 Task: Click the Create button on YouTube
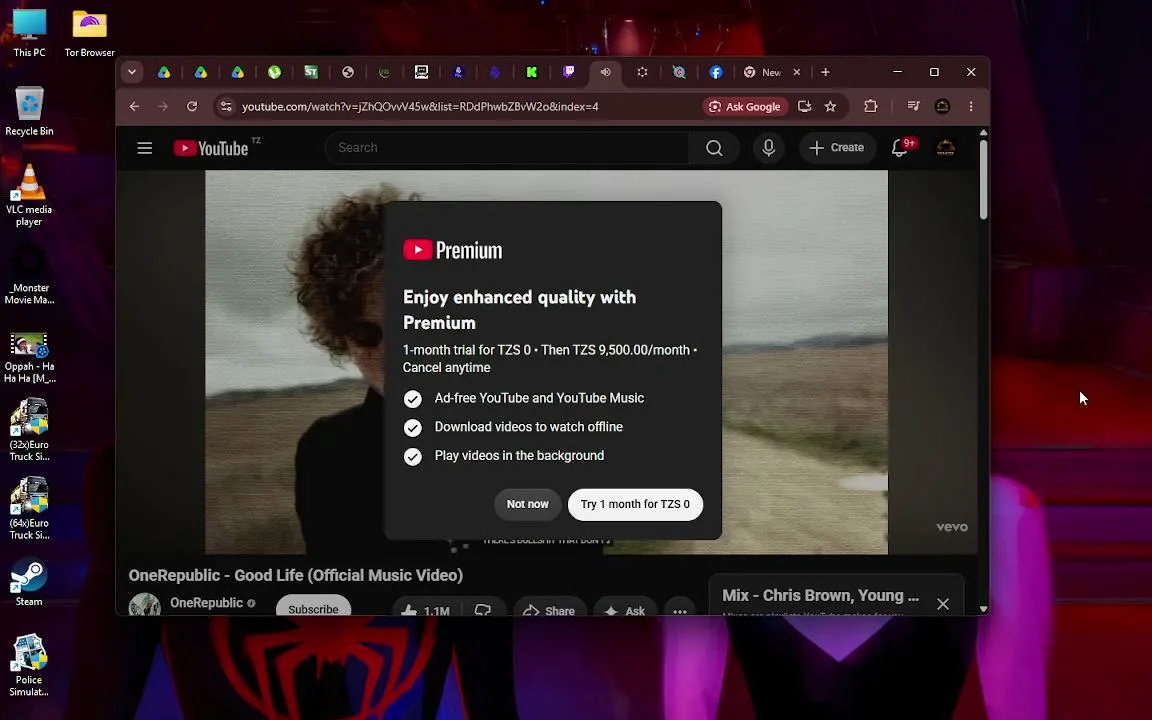[838, 148]
